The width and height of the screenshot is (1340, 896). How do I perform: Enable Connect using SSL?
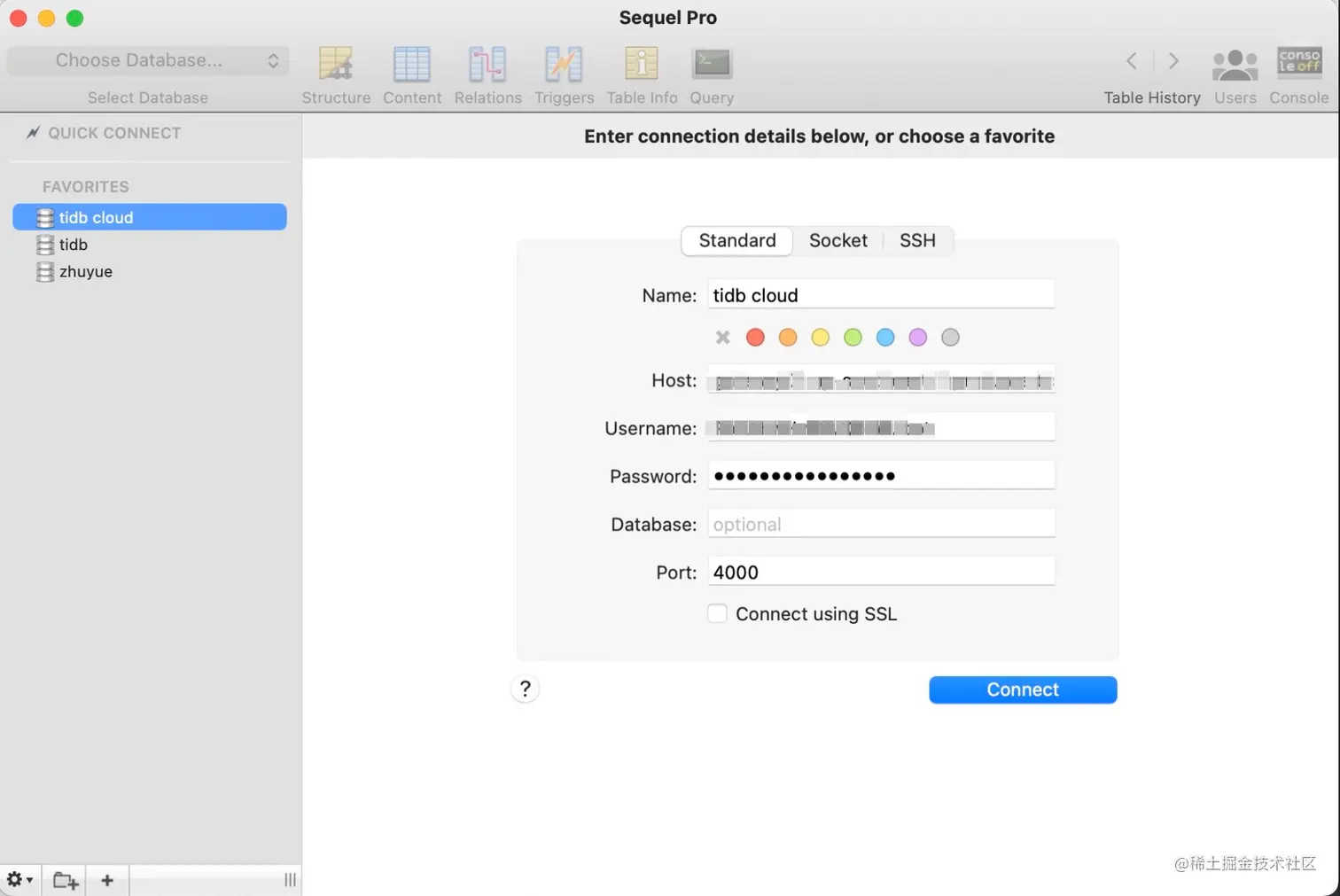point(717,613)
